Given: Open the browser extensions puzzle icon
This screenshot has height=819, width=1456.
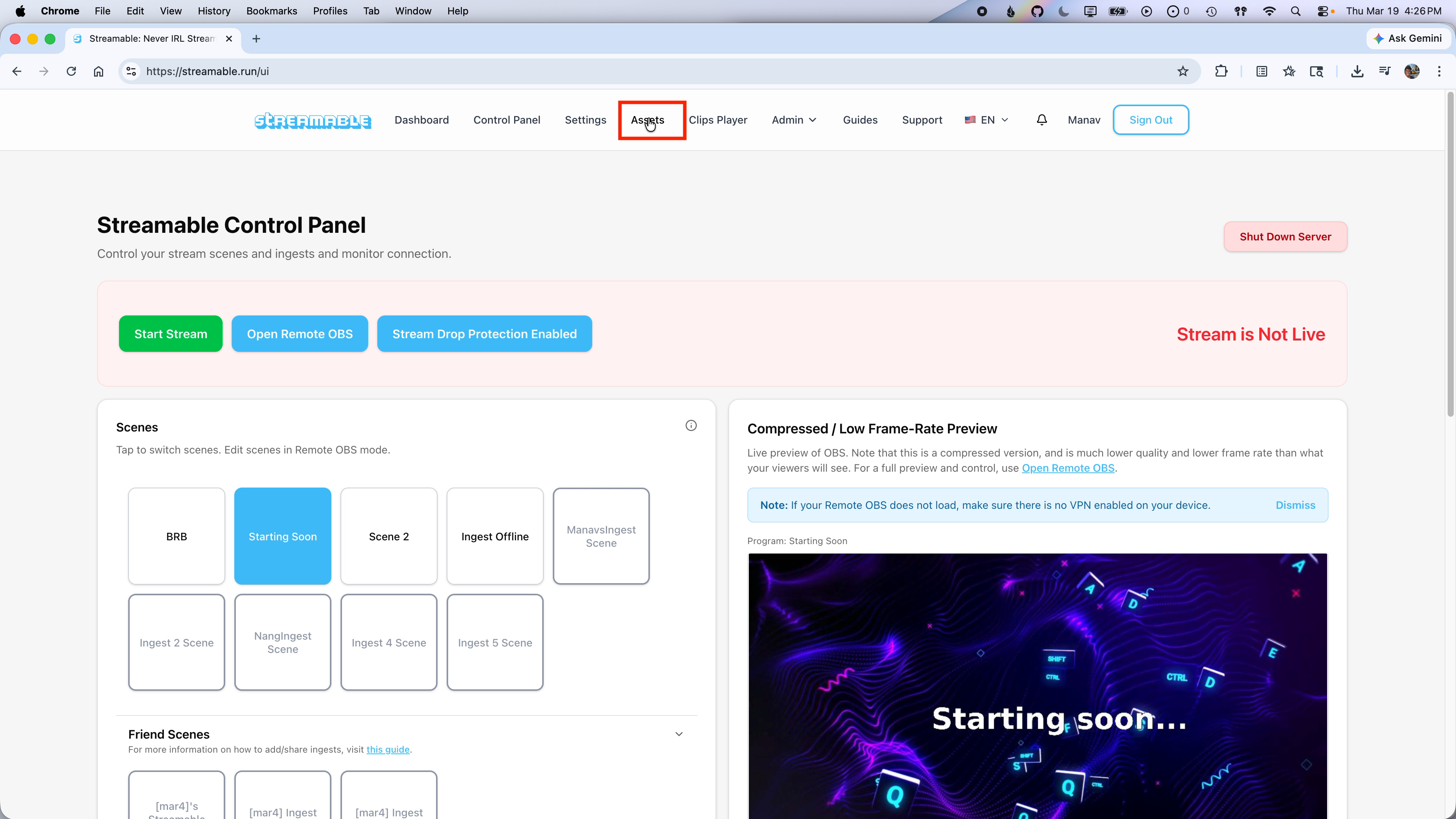Looking at the screenshot, I should pos(1221,71).
